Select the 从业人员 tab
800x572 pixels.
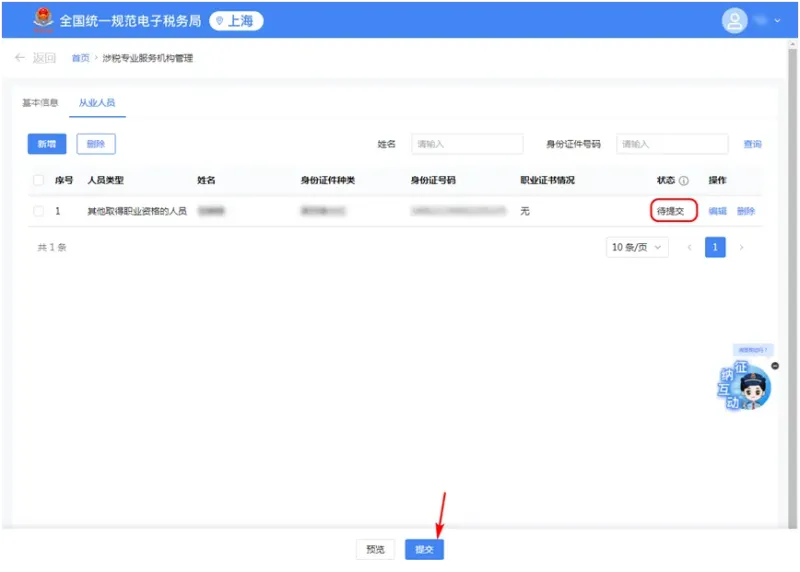tap(97, 103)
